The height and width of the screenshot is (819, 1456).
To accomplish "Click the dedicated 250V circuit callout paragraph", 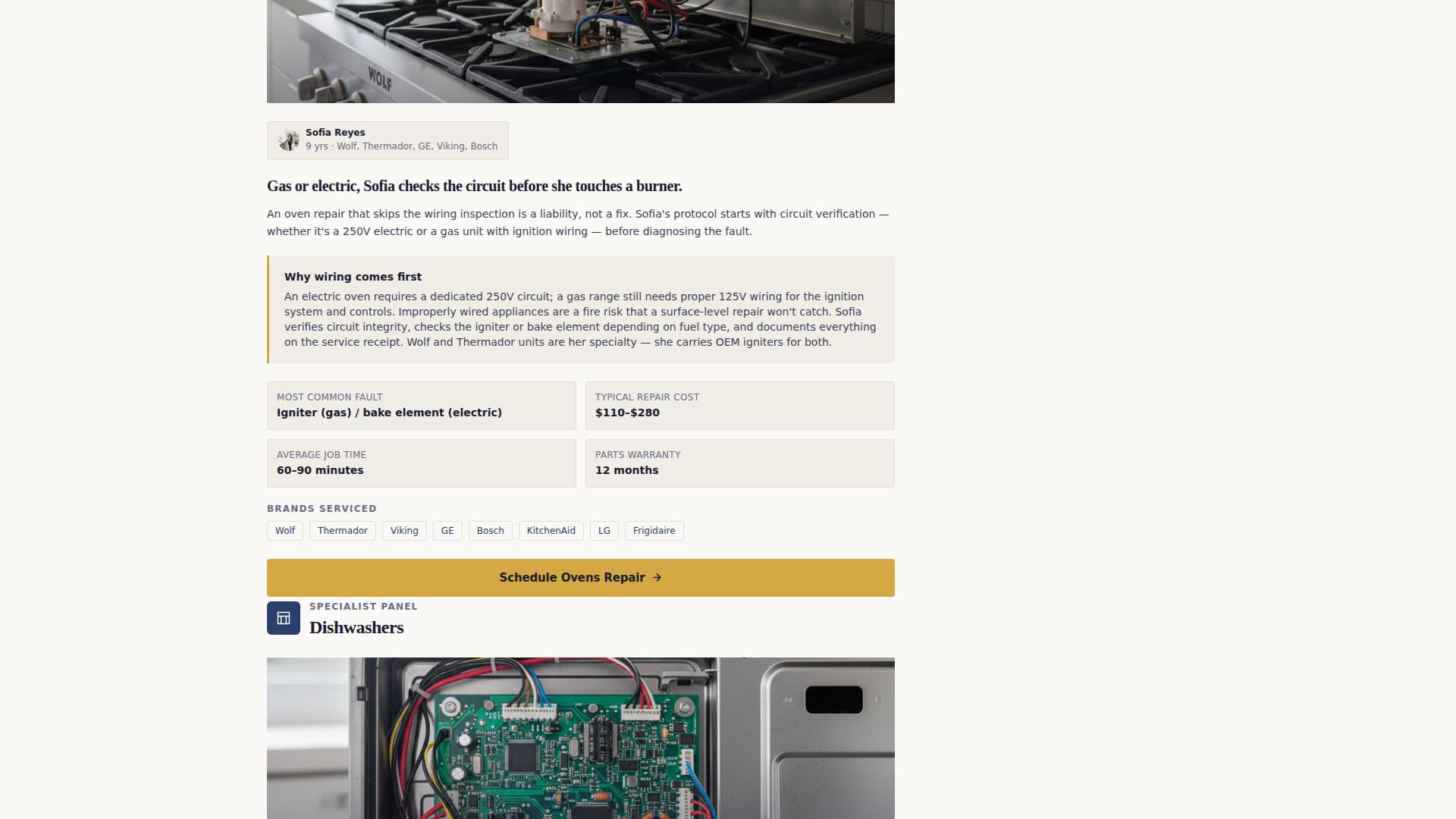I will (x=580, y=319).
